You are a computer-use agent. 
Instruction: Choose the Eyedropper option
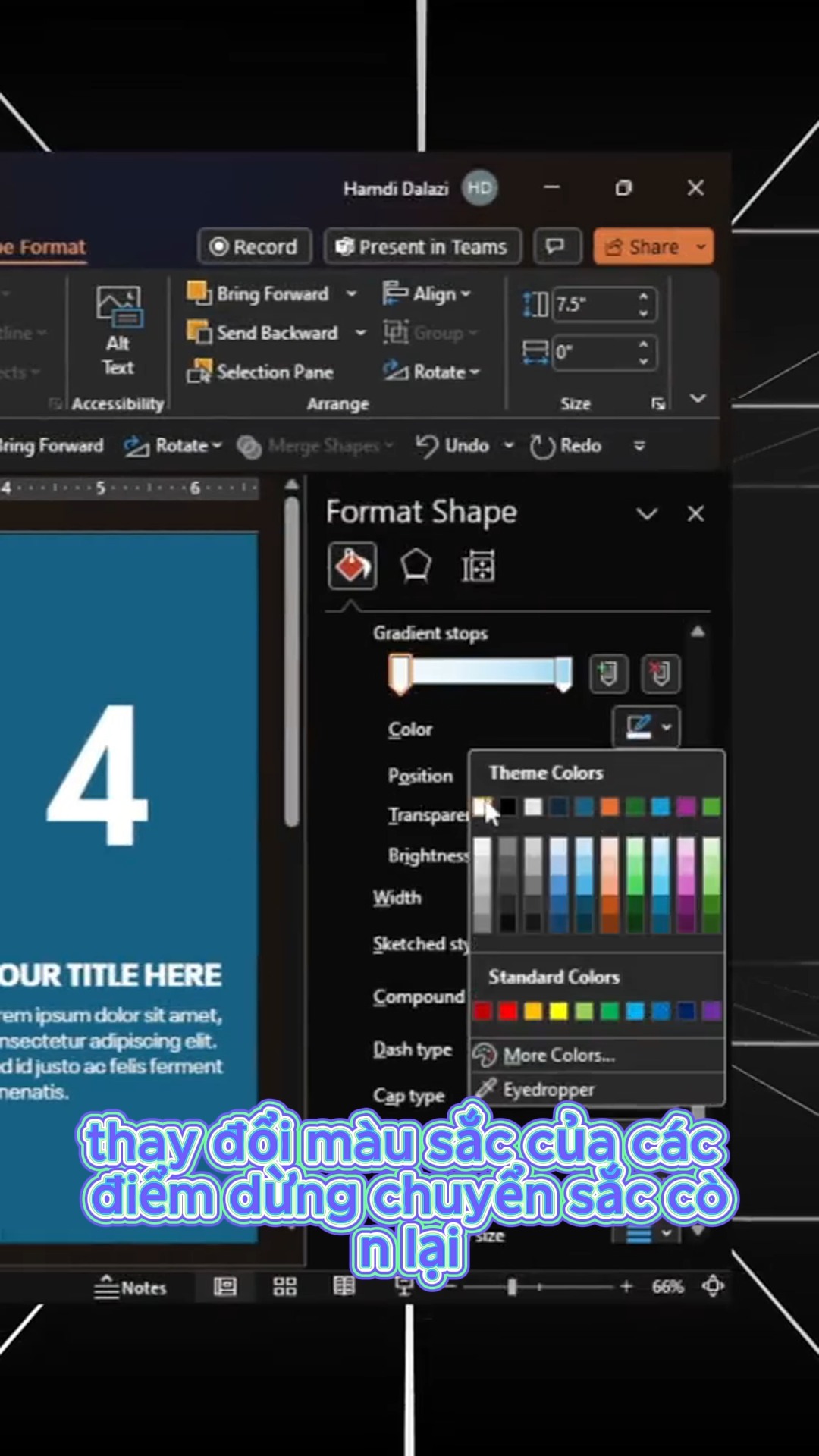point(598,1089)
